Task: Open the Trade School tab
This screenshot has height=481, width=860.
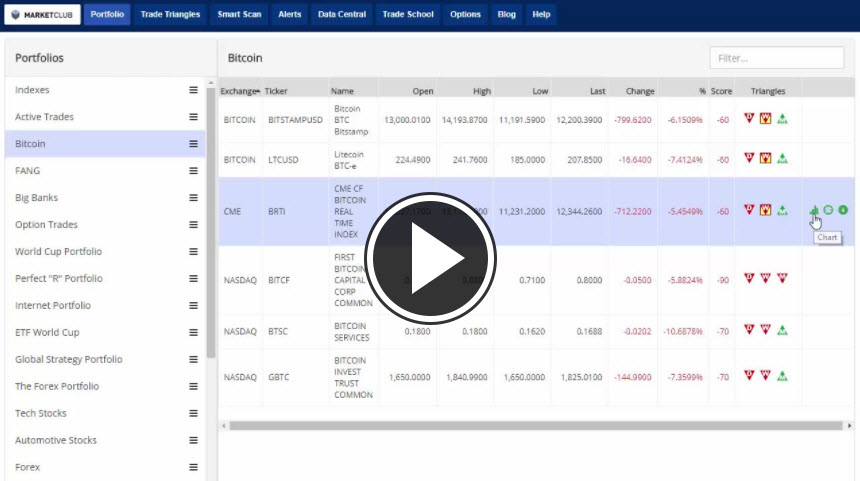Action: 408,14
